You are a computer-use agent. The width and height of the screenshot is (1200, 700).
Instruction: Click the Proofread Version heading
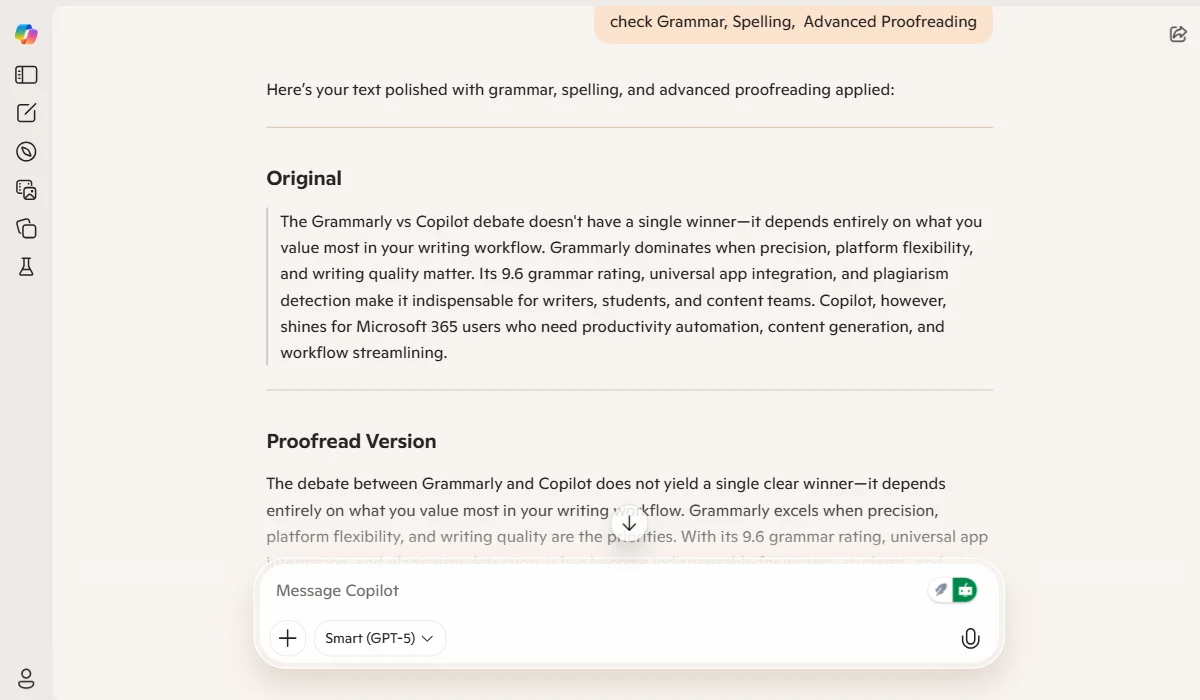(351, 442)
